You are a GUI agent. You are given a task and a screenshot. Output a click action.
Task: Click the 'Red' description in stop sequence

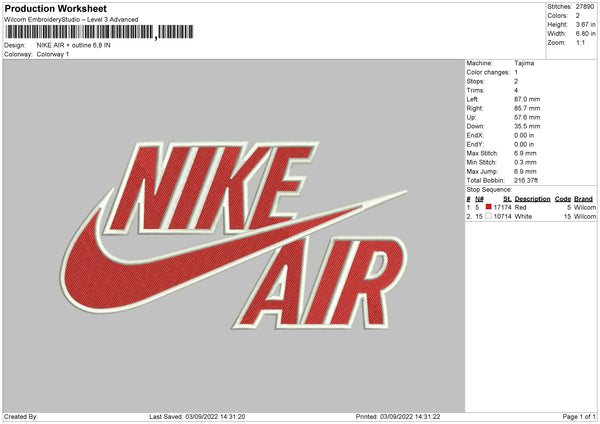(520, 207)
